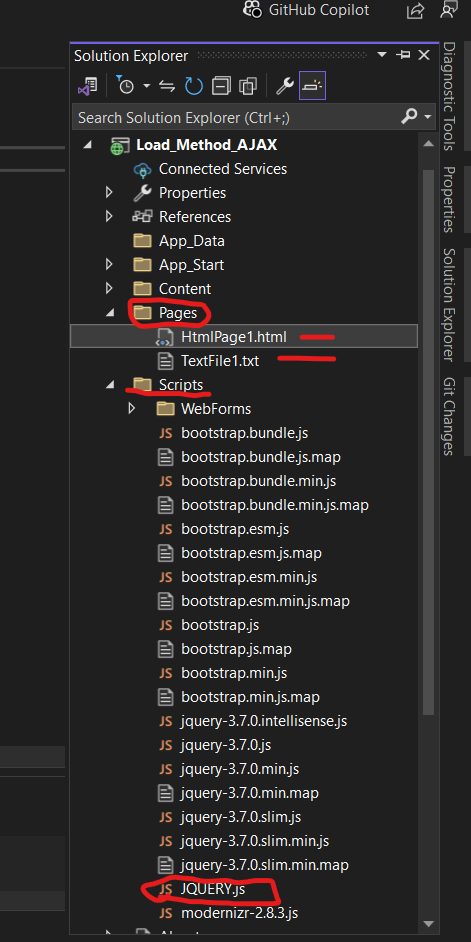471x942 pixels.
Task: Refresh the Solution Explorer
Action: point(193,86)
